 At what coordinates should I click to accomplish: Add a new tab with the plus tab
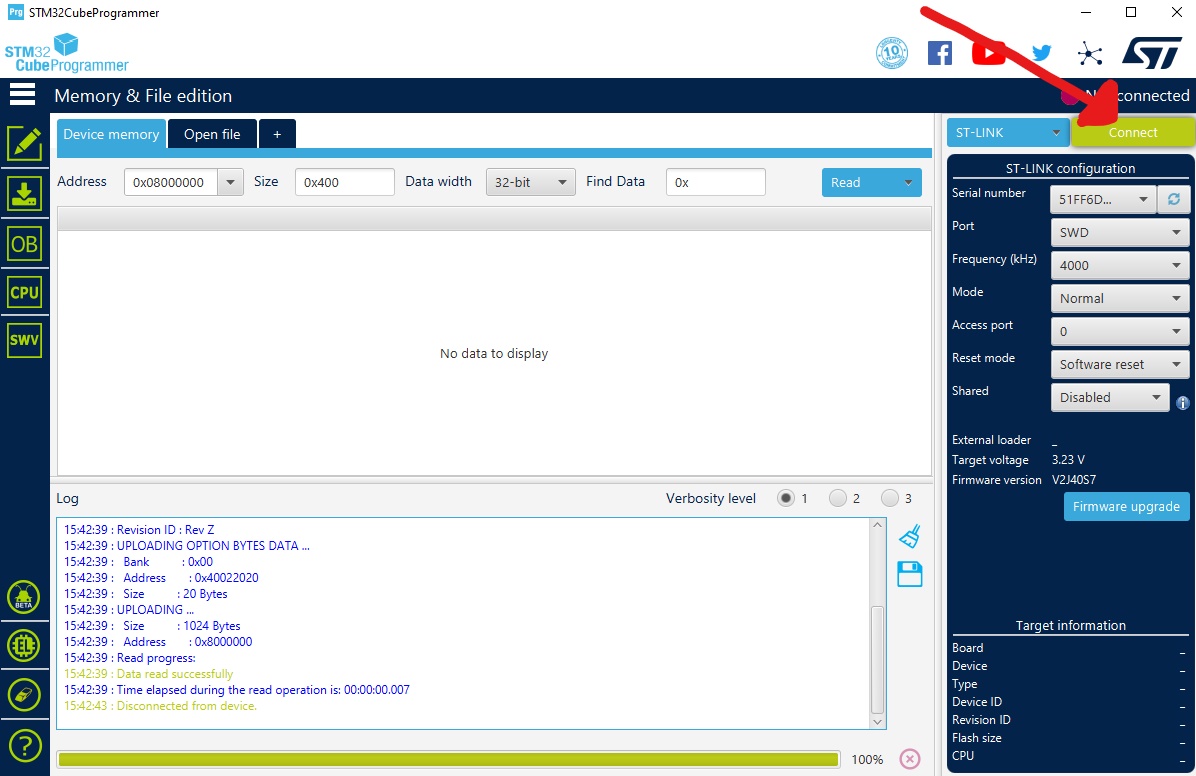[x=277, y=134]
